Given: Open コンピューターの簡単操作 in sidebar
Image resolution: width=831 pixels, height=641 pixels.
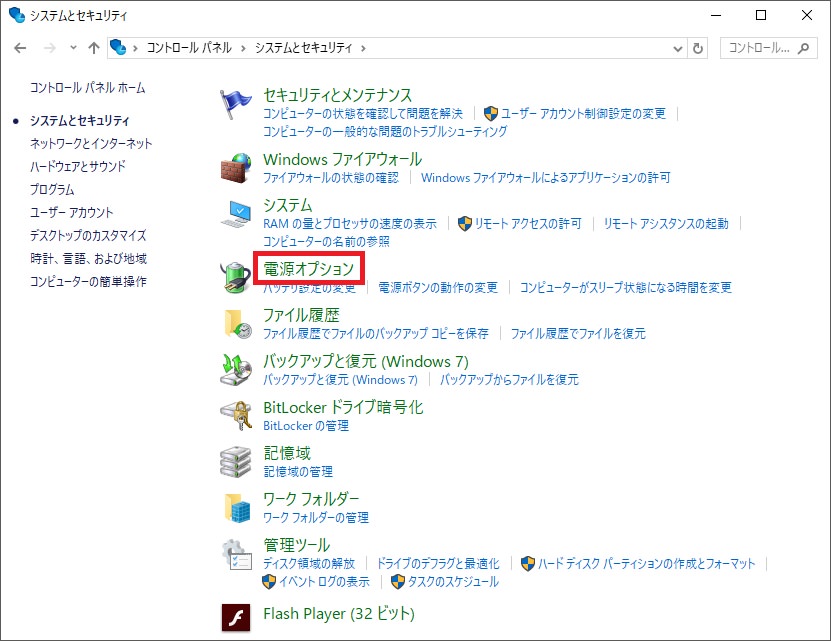Looking at the screenshot, I should pos(88,282).
